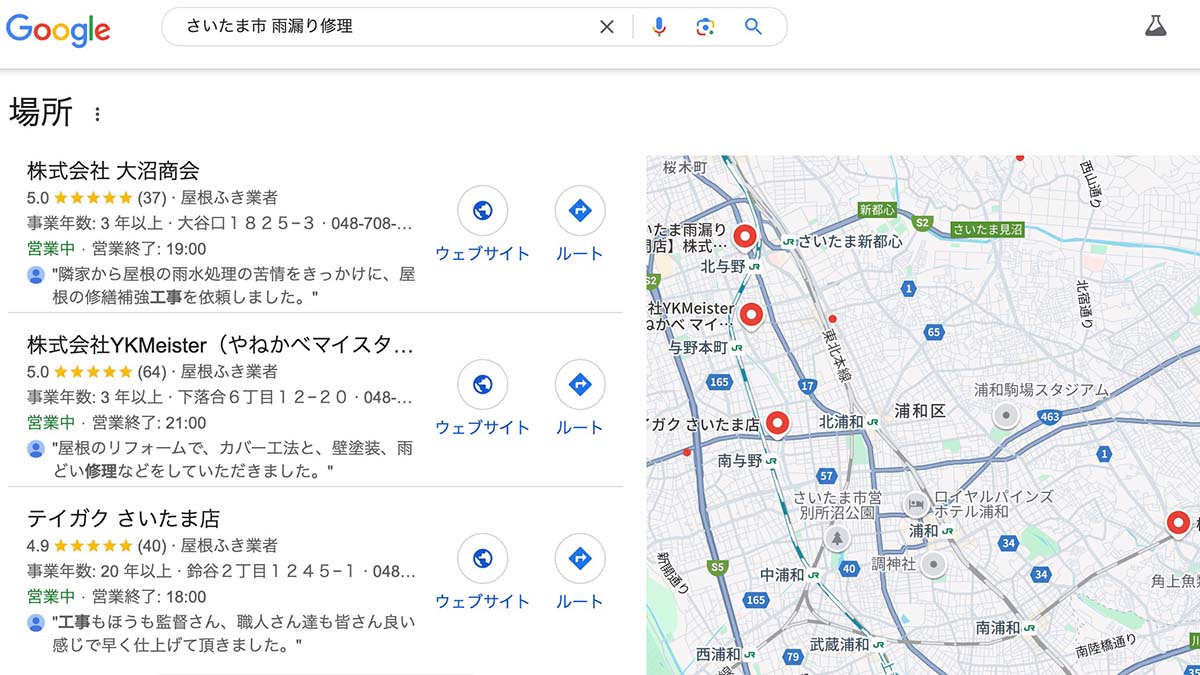Image resolution: width=1200 pixels, height=675 pixels.
Task: Click the YKMeister map pin near 与野本町
Action: pyautogui.click(x=751, y=316)
